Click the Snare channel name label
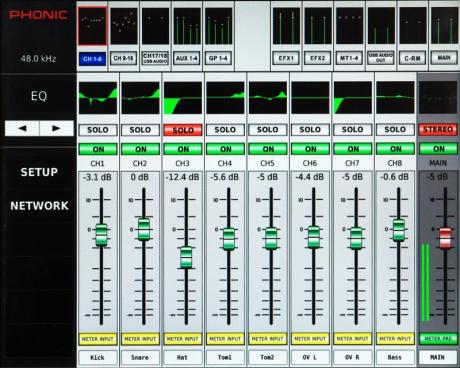 pyautogui.click(x=140, y=357)
